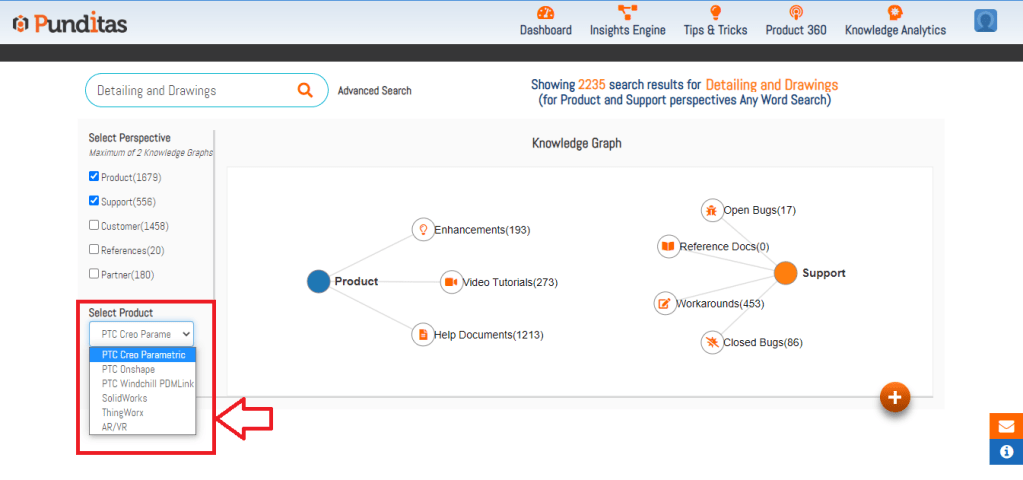Open the Help Documents file icon

point(423,334)
